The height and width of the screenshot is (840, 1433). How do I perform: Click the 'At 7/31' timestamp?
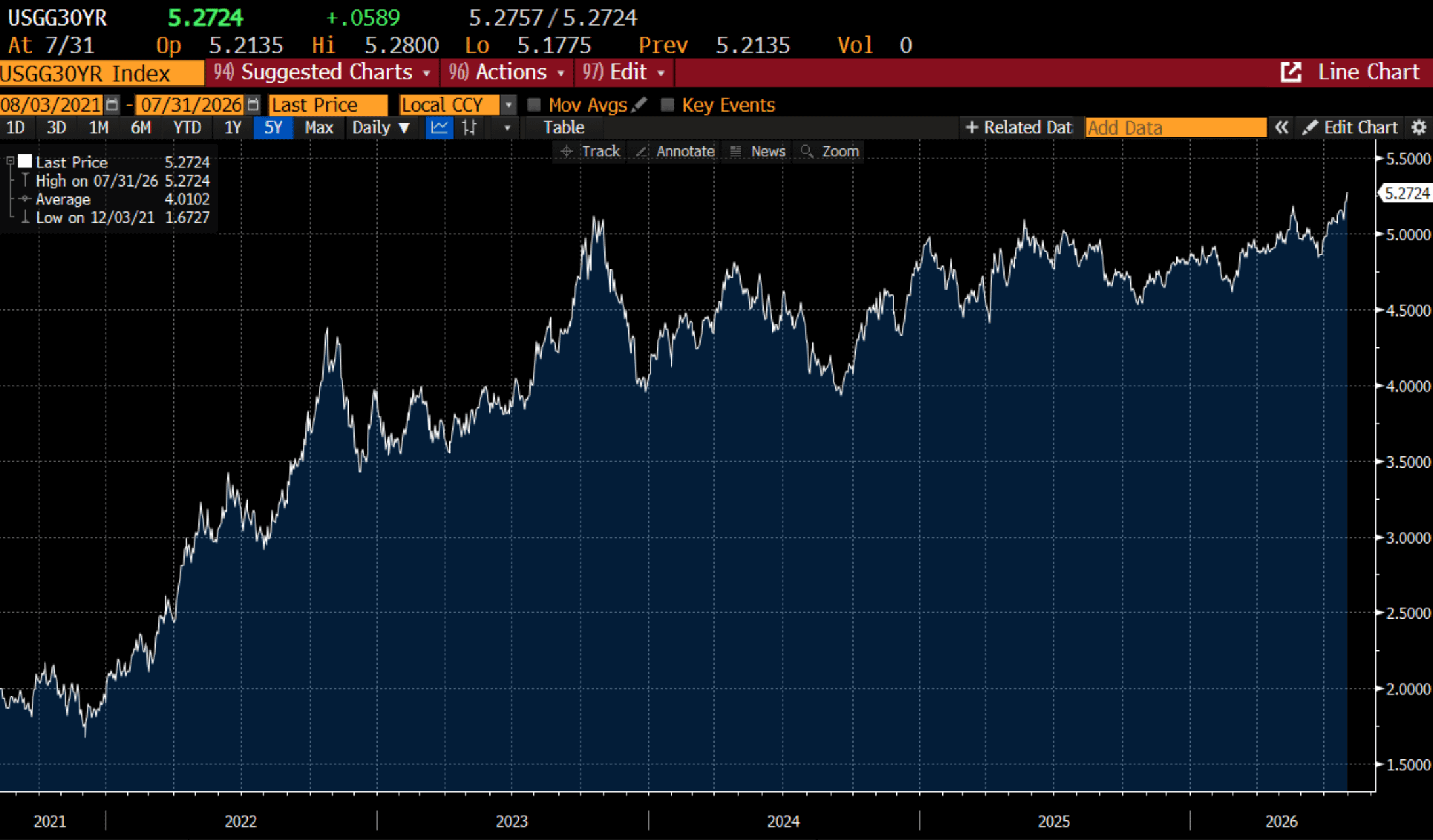click(51, 45)
